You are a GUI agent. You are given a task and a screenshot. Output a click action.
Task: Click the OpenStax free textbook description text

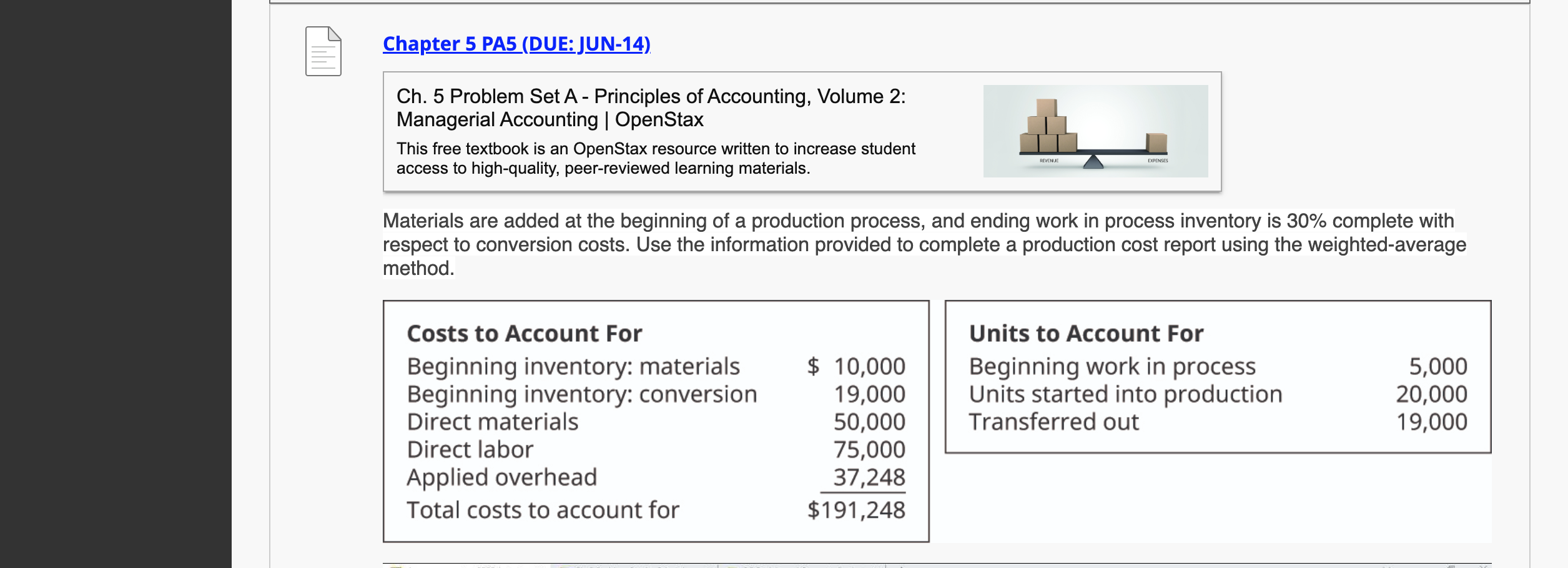[x=655, y=158]
